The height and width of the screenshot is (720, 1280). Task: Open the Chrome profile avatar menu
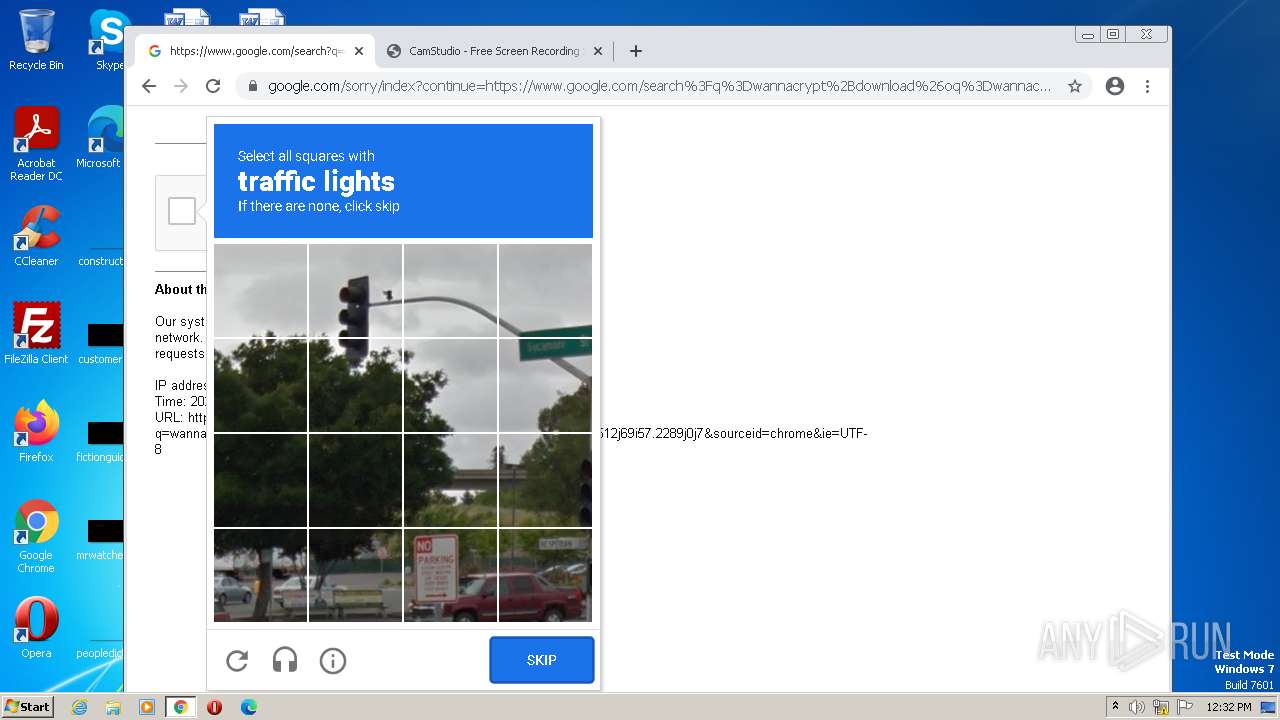1115,86
